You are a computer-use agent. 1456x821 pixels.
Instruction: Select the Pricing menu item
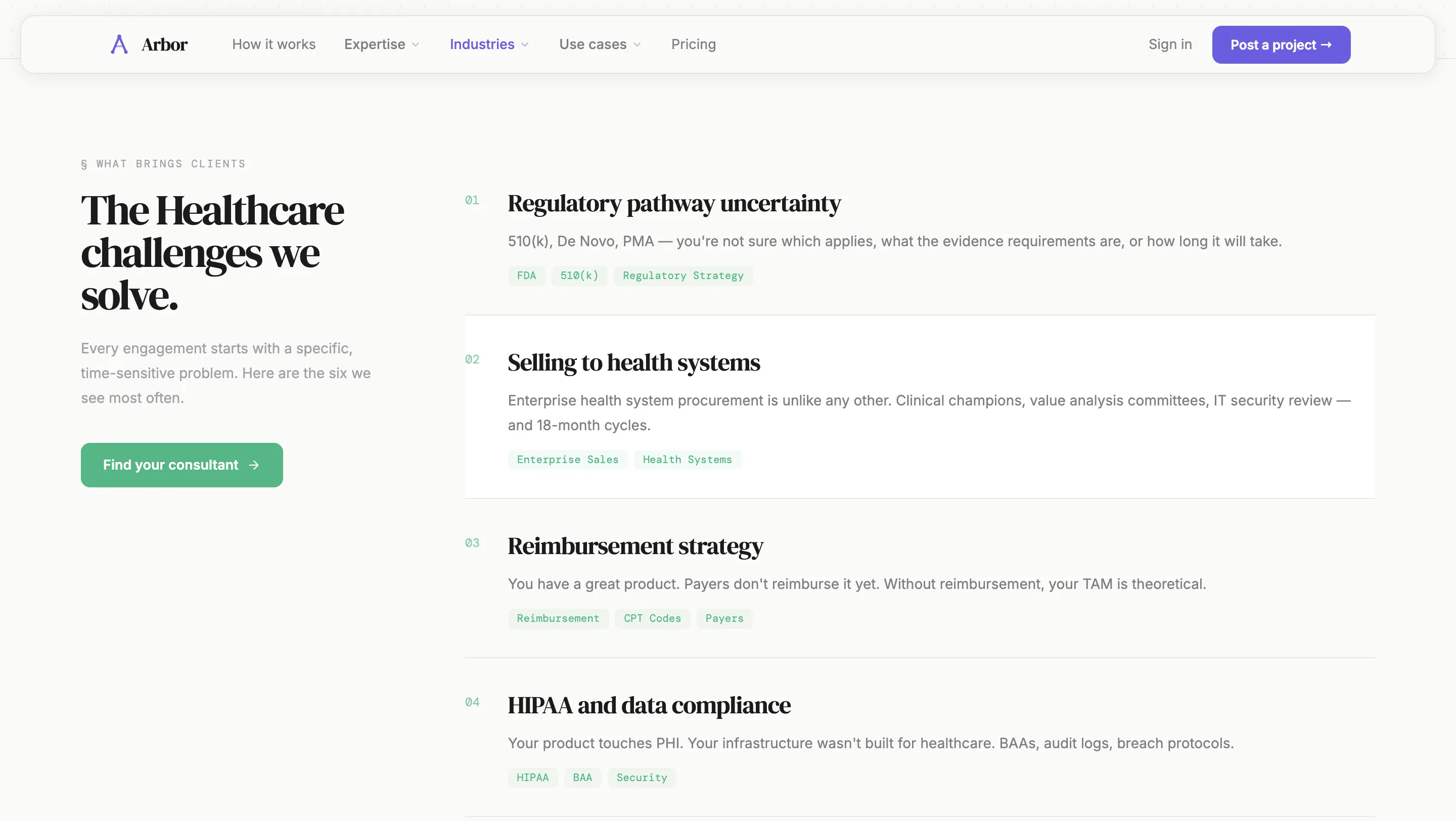click(x=693, y=44)
